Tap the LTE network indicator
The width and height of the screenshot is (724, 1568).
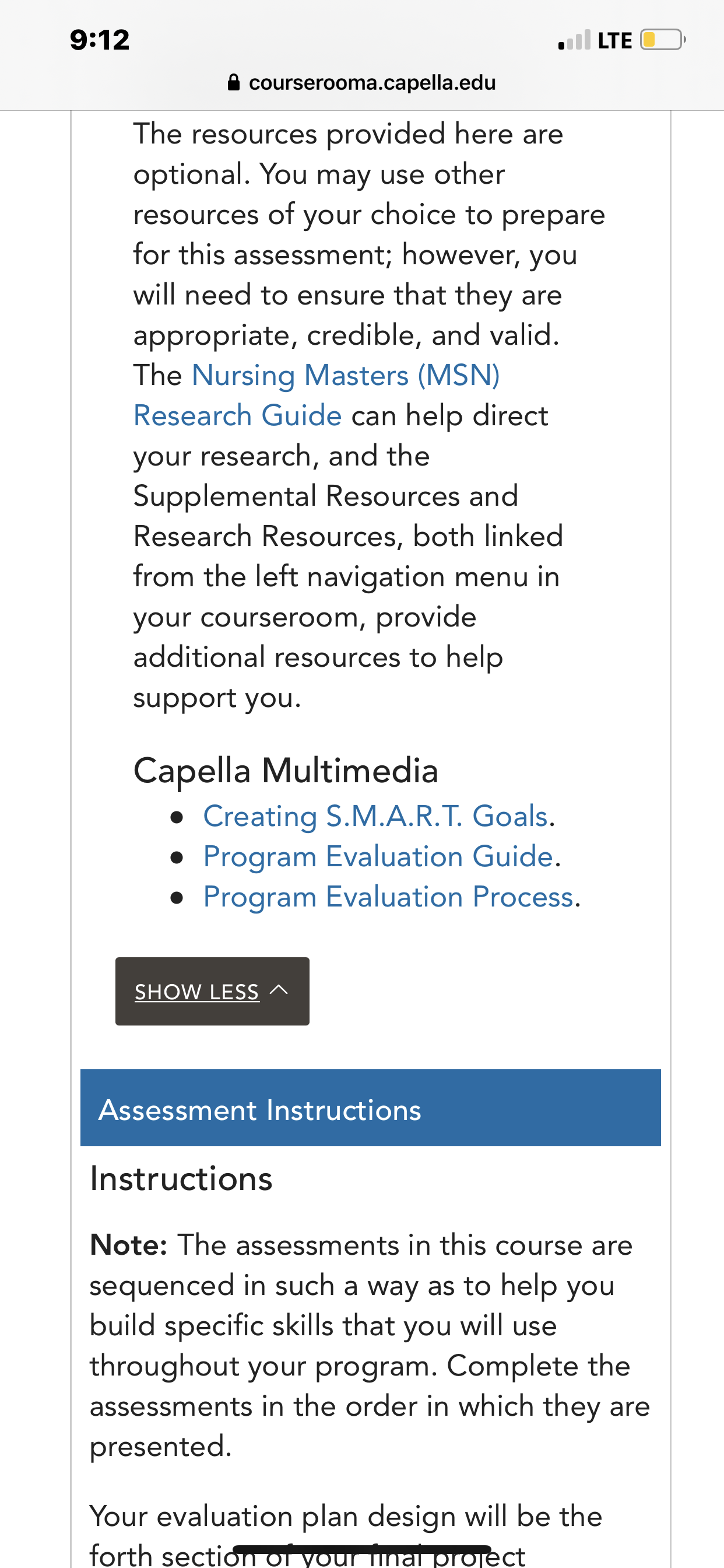pos(614,41)
